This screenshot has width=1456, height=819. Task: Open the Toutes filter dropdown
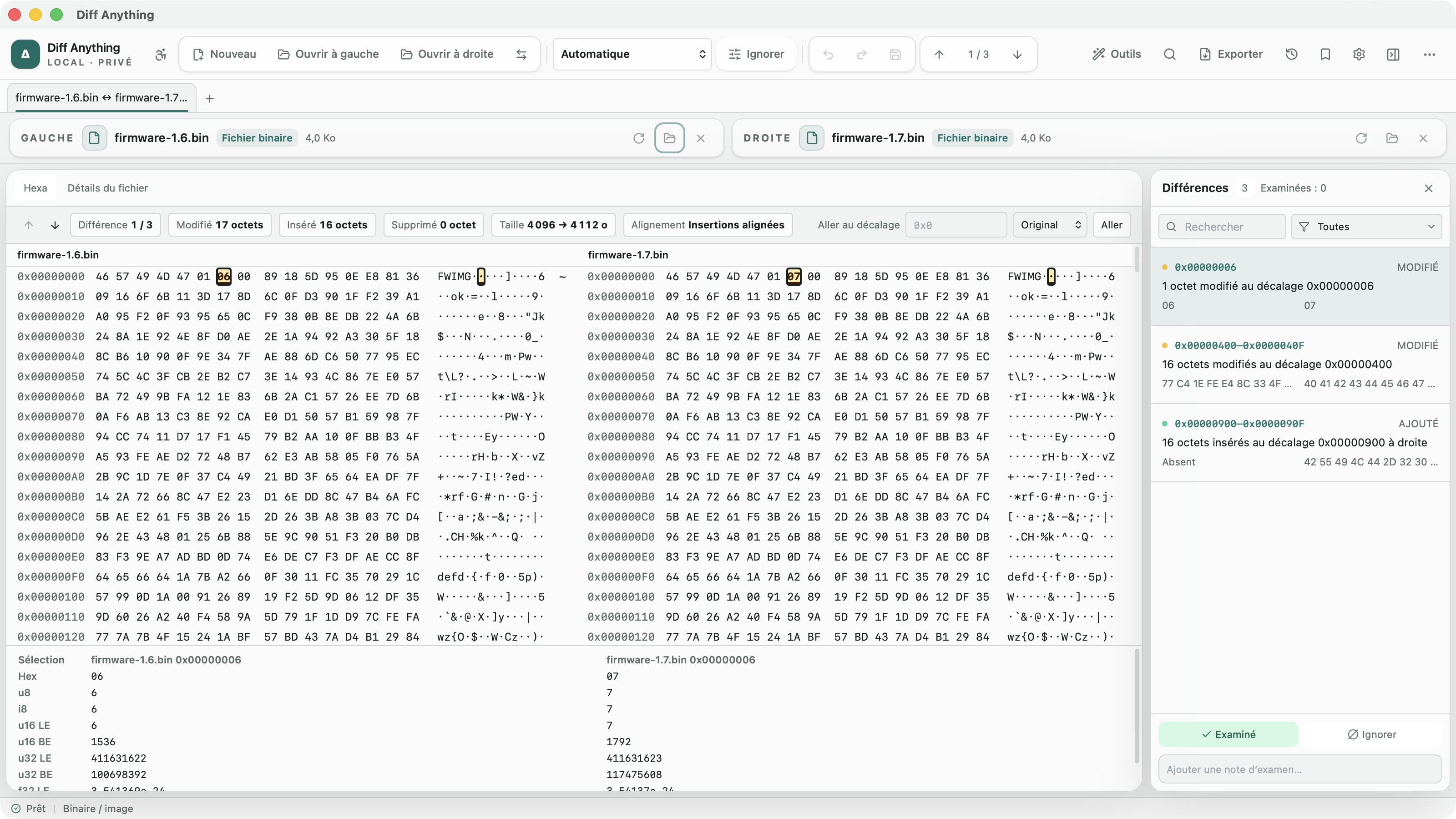point(1367,227)
